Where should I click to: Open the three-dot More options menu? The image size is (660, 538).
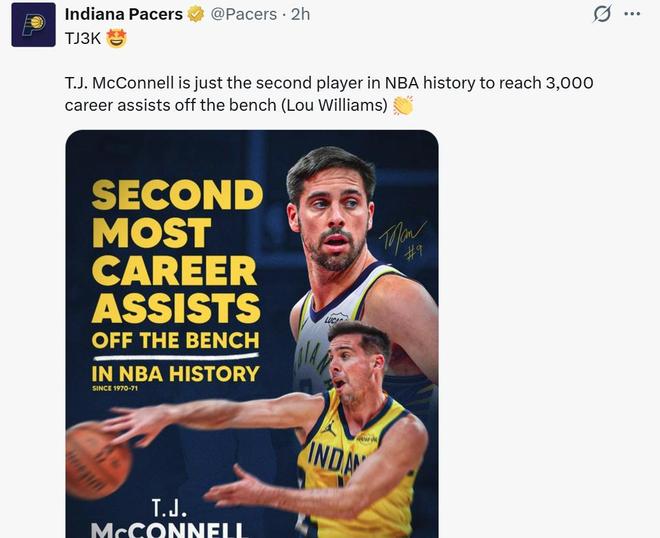tap(632, 14)
